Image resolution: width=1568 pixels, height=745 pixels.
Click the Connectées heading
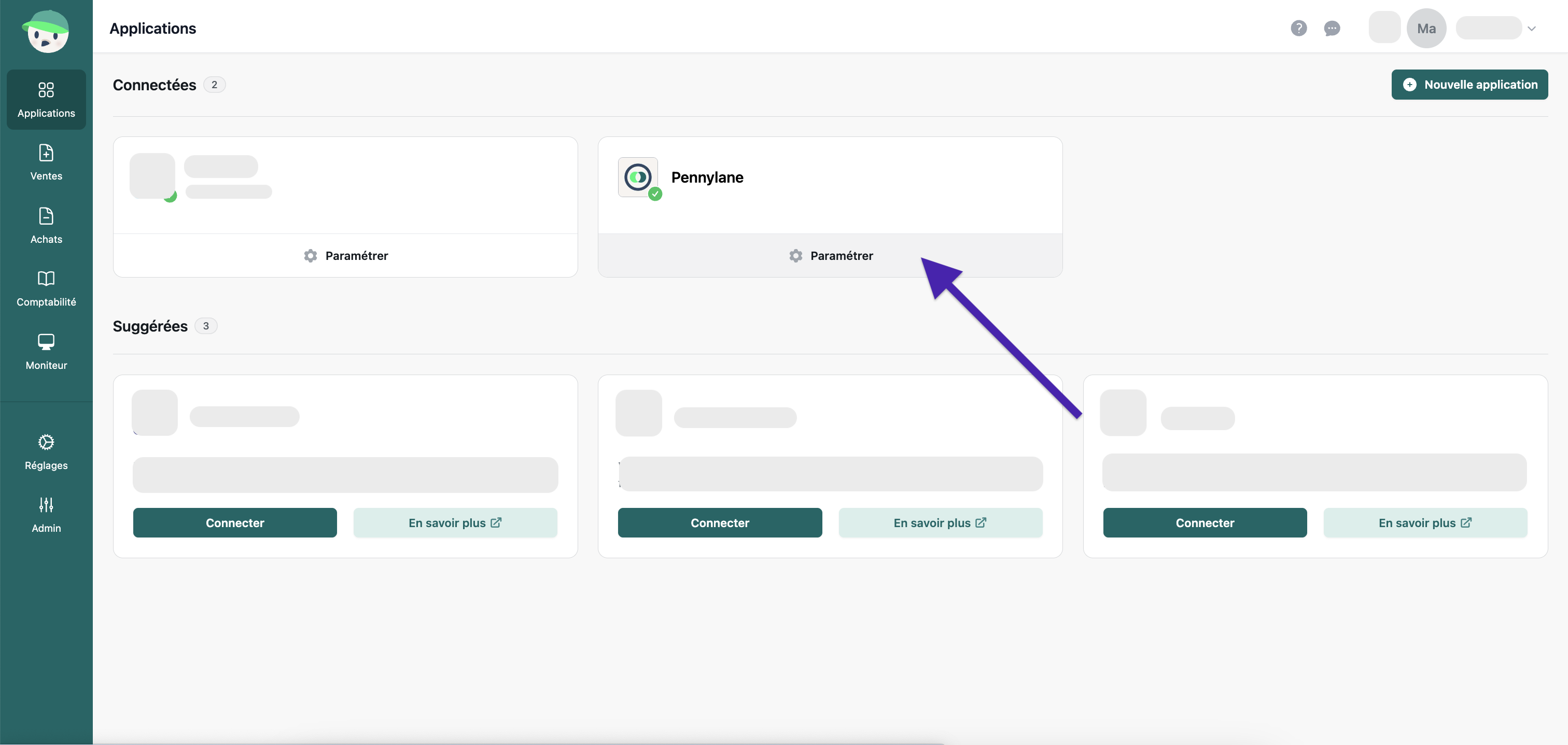(x=154, y=85)
